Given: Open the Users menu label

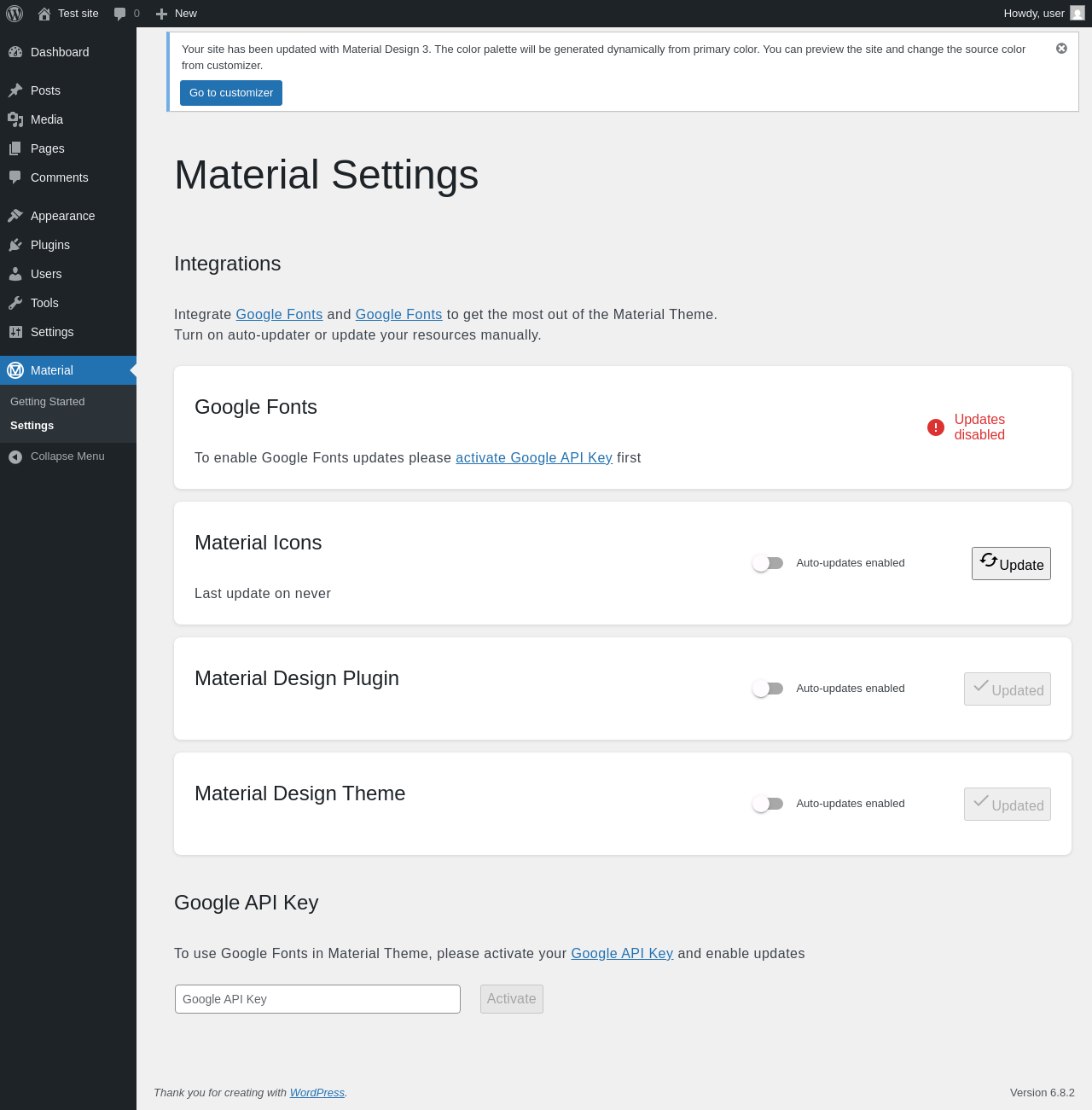Looking at the screenshot, I should pos(46,274).
